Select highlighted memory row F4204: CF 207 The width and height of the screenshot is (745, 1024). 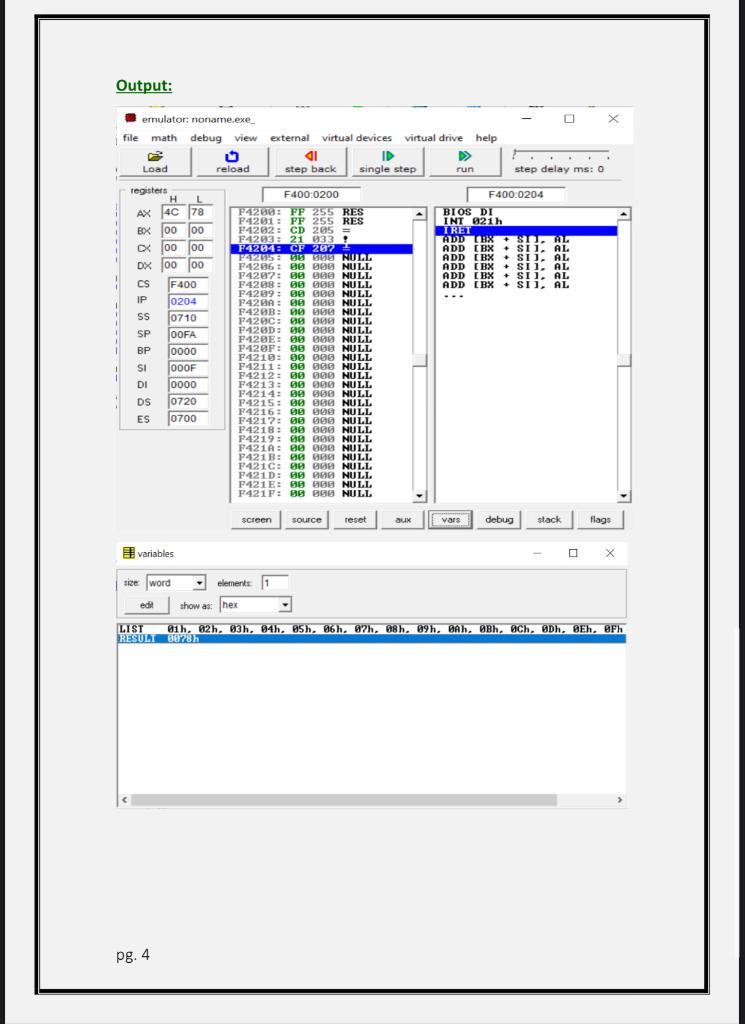[x=321, y=249]
